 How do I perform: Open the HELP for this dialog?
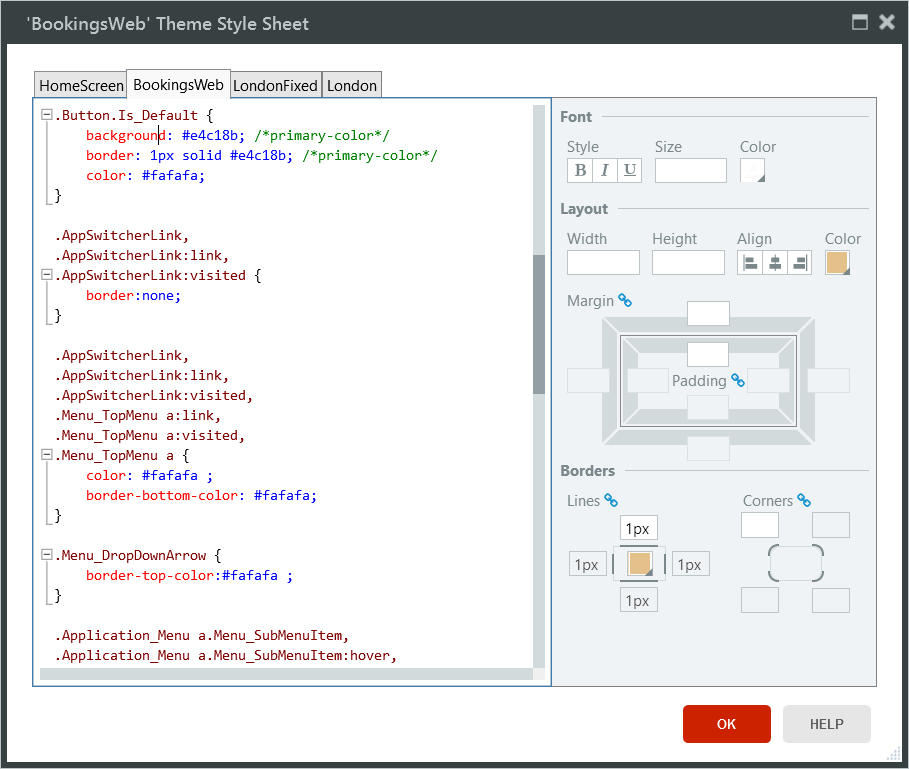826,723
